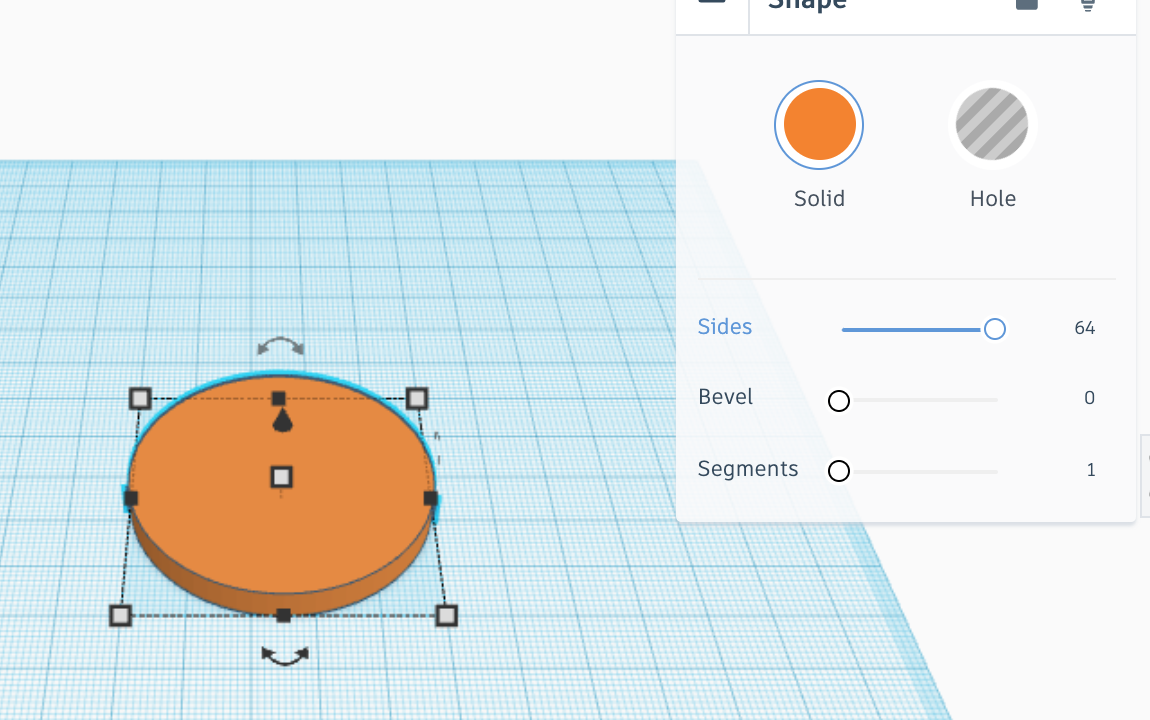Toggle the lightbulb visibility icon
The width and height of the screenshot is (1150, 720).
(1088, 4)
